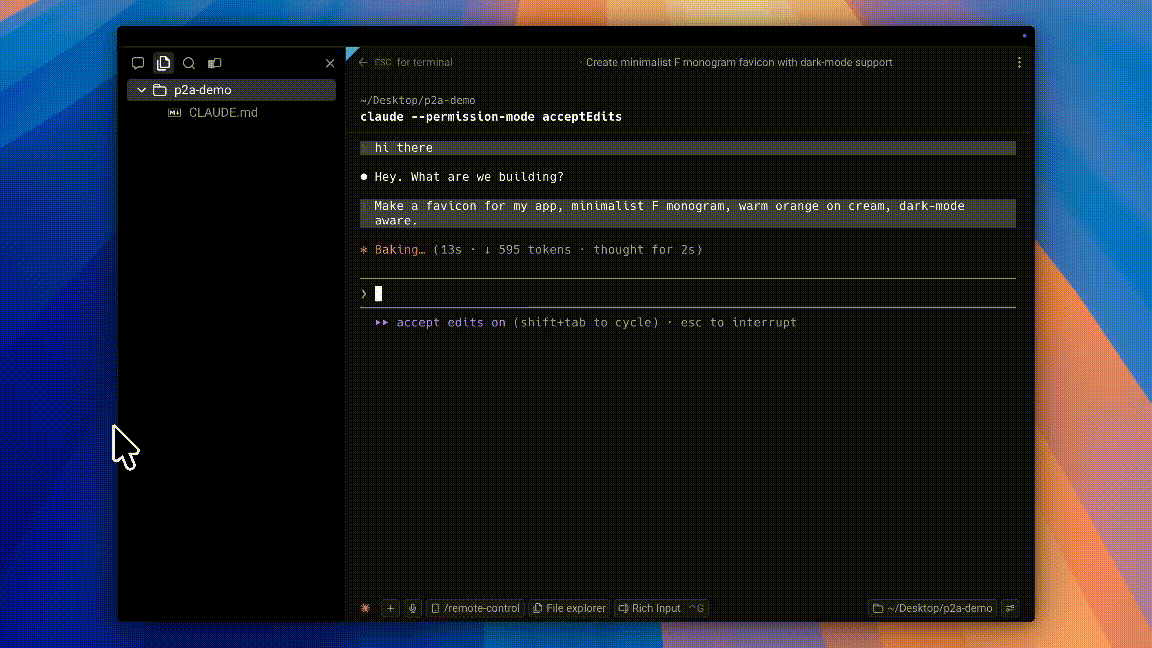Click the back arrow for terminal
Image resolution: width=1152 pixels, height=648 pixels.
(363, 62)
